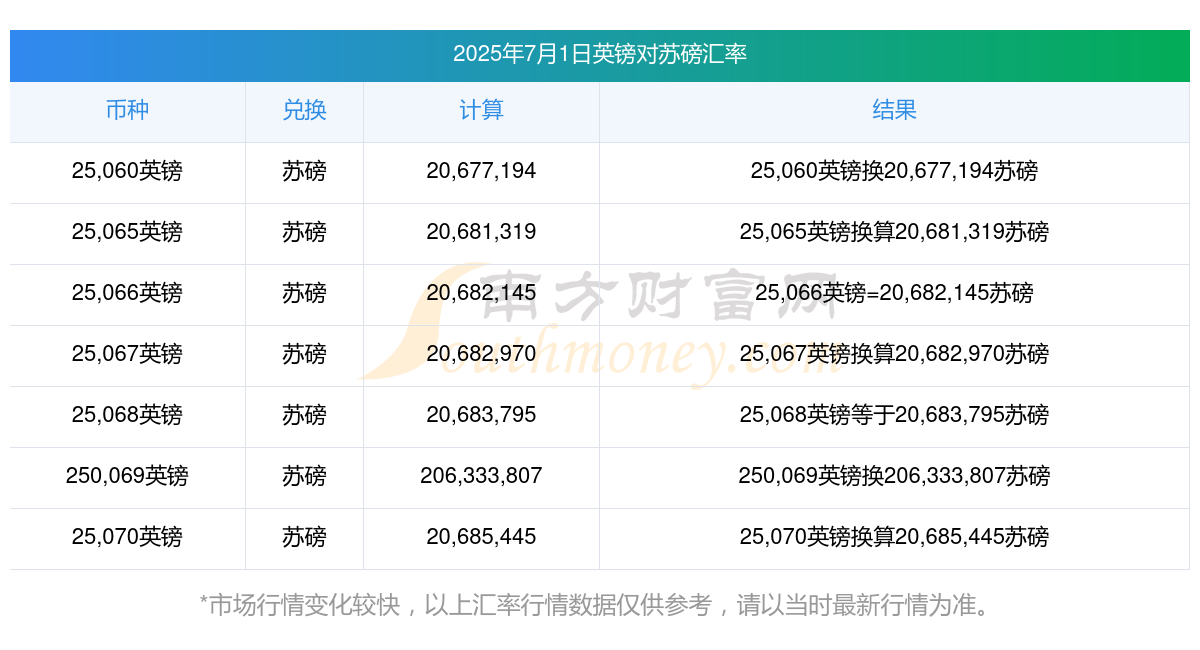Click 苏磅 in the 25,065英镑 row
The image size is (1200, 650).
[x=304, y=232]
